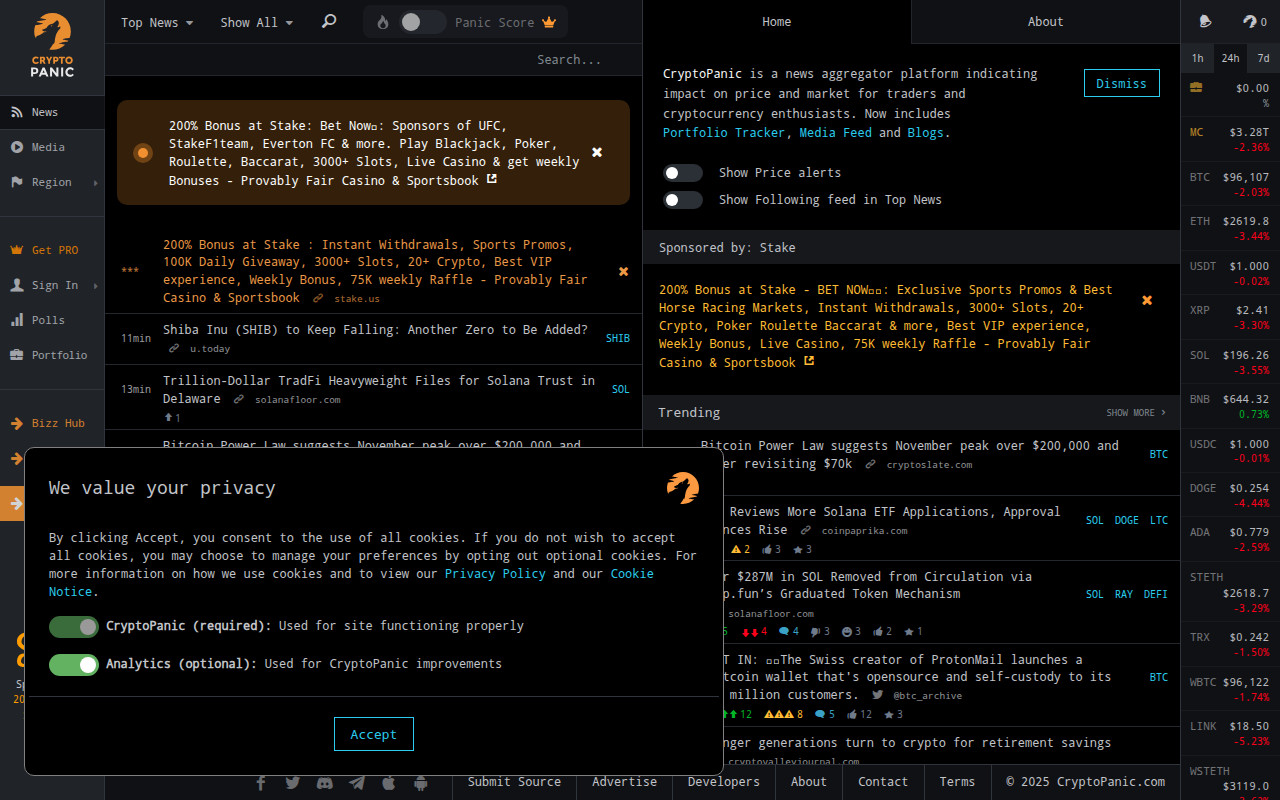Image resolution: width=1280 pixels, height=800 pixels.
Task: Close the Stake bonus banner ad
Action: [597, 152]
